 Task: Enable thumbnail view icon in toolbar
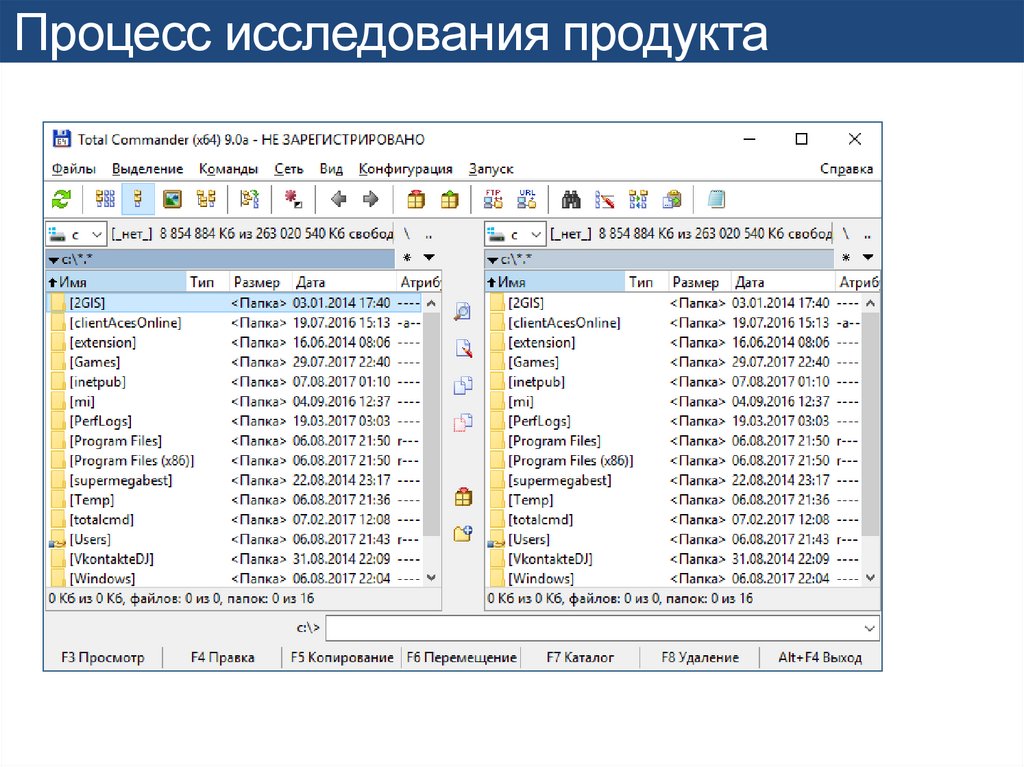[x=172, y=199]
